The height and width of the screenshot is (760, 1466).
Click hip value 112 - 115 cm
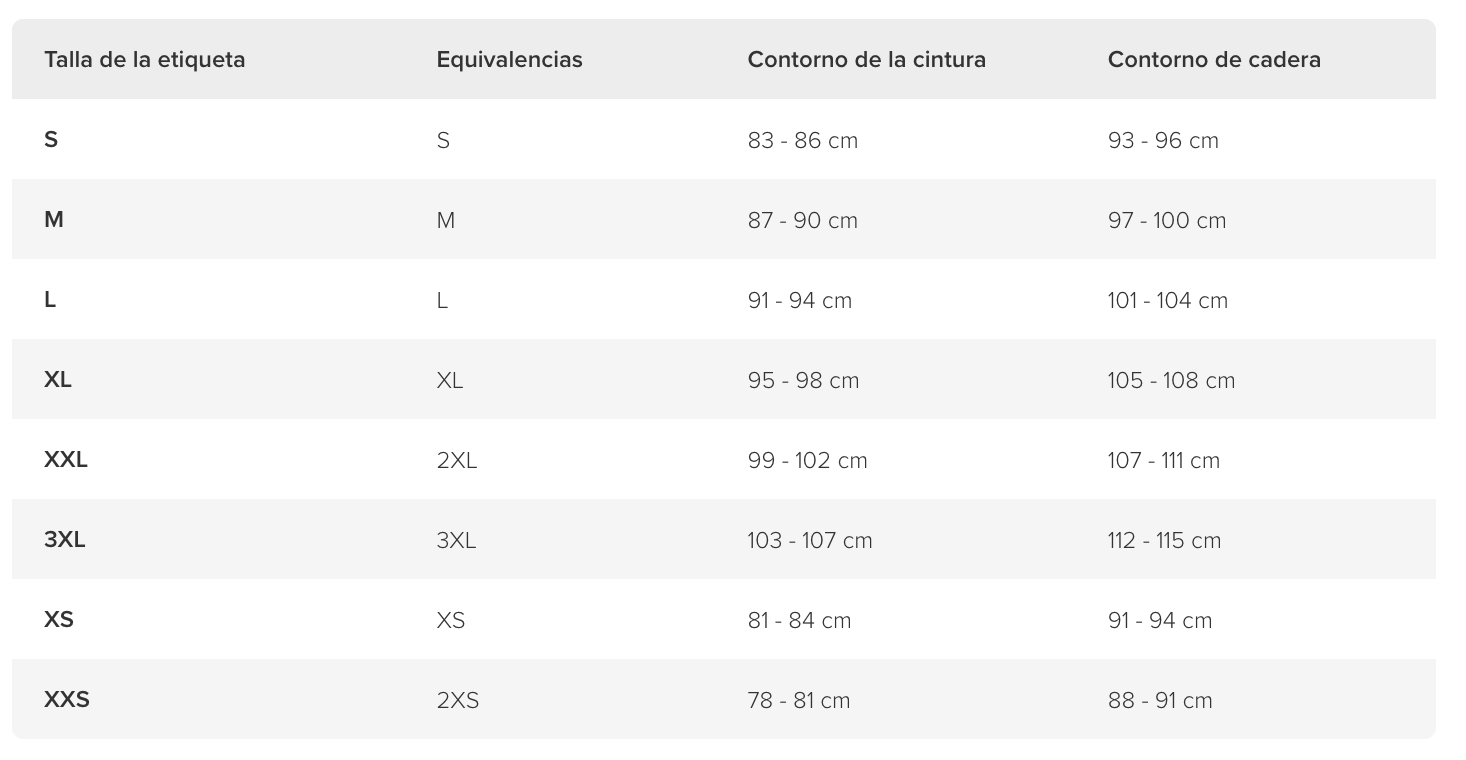point(1164,540)
